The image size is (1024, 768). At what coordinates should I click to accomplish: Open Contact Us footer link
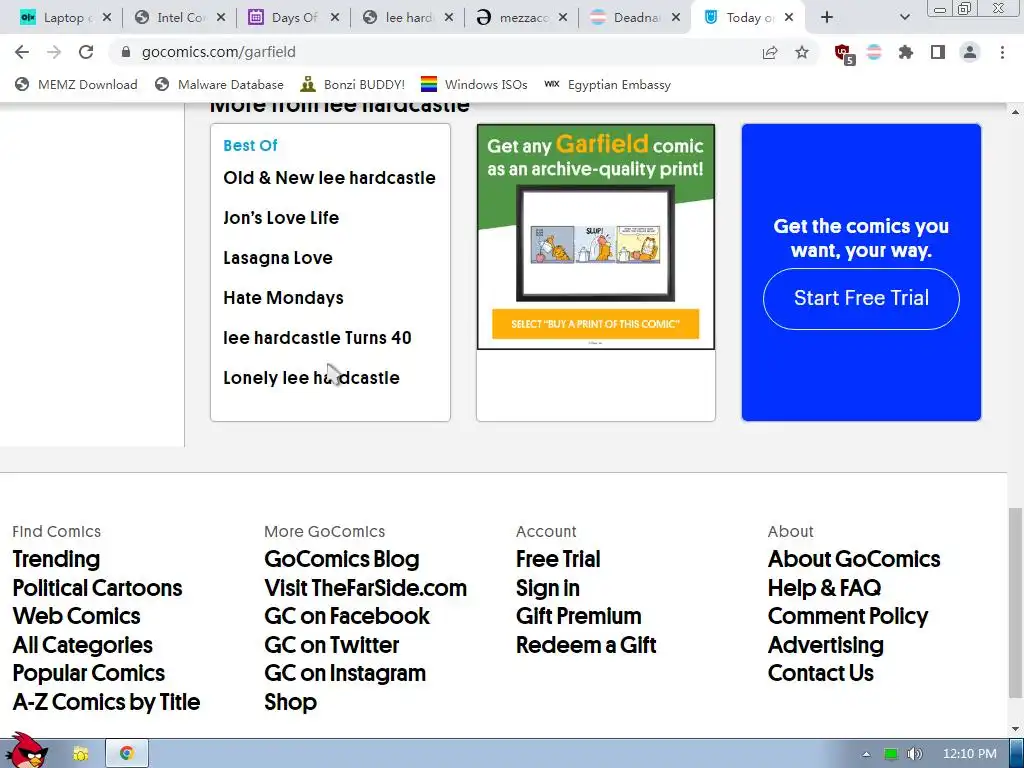[x=821, y=673]
